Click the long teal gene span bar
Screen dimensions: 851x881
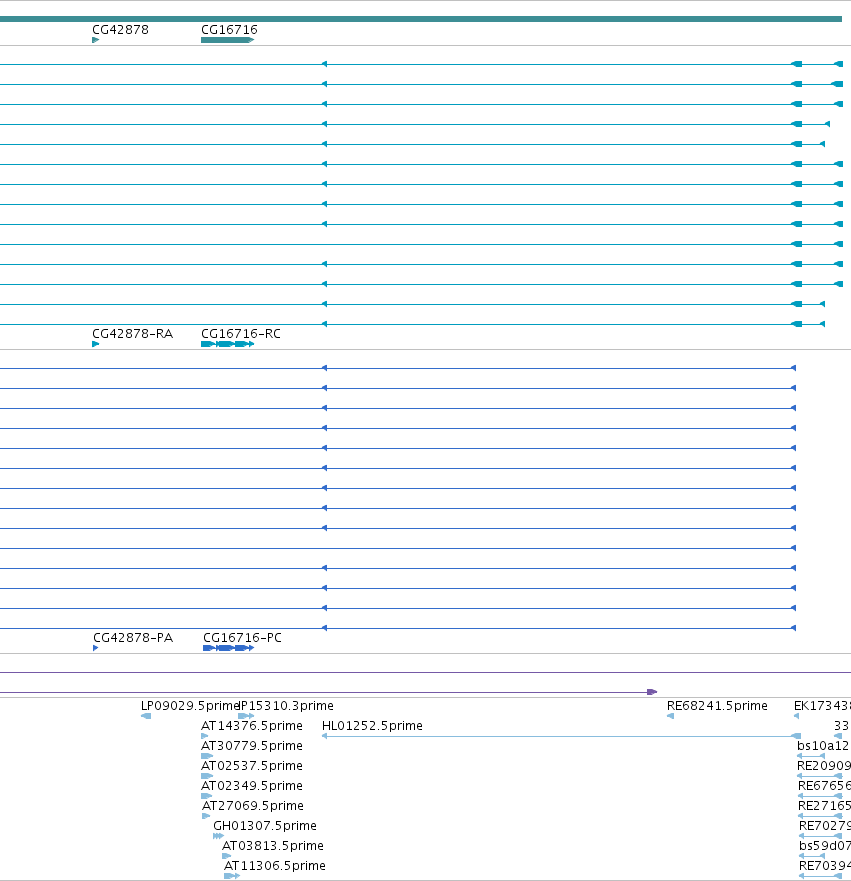coord(421,19)
